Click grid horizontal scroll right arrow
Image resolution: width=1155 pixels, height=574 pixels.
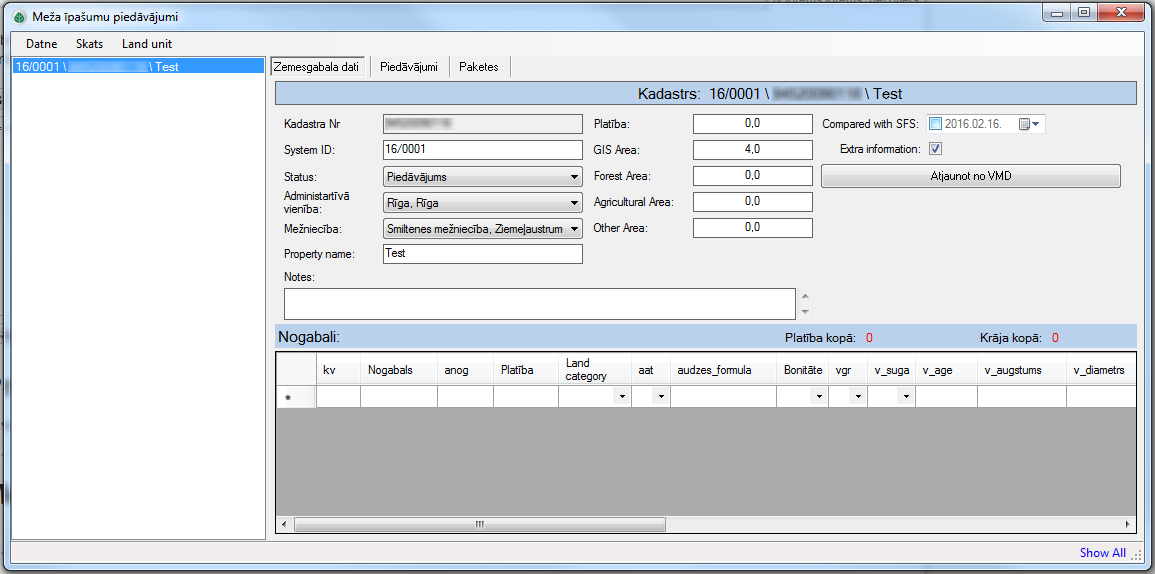tap(1128, 524)
